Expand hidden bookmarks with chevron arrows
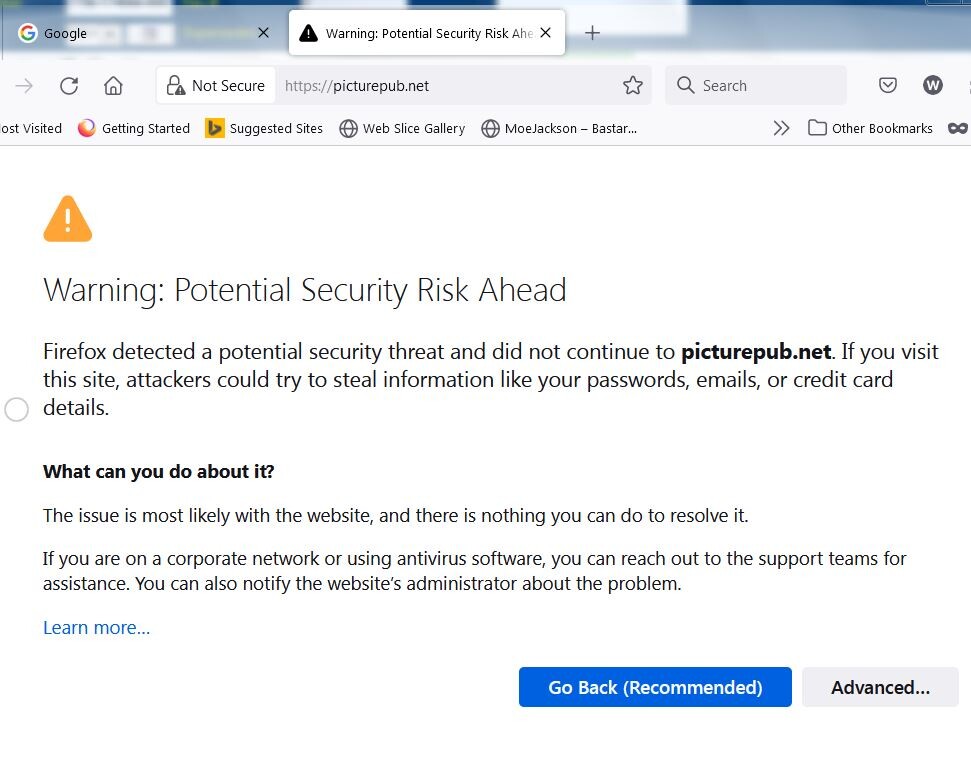 pos(781,128)
